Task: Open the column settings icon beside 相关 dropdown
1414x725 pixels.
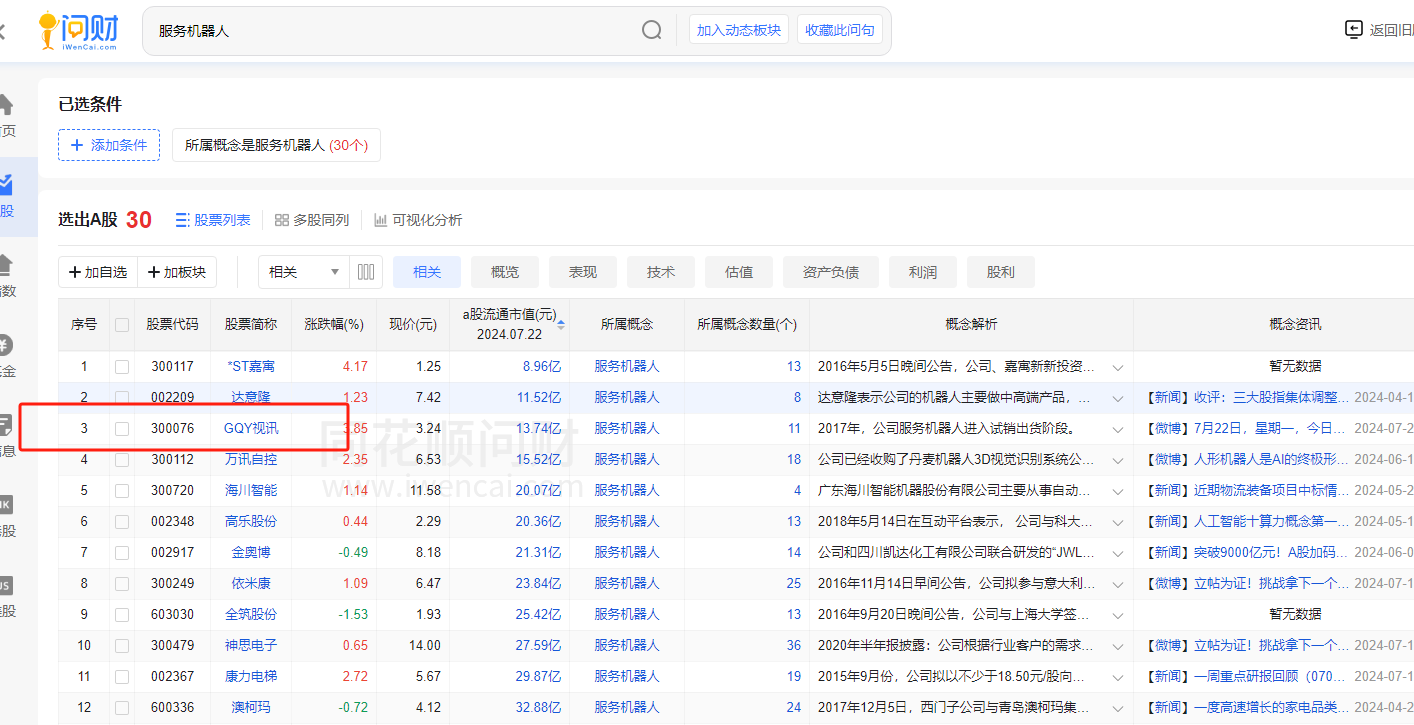Action: pos(366,272)
